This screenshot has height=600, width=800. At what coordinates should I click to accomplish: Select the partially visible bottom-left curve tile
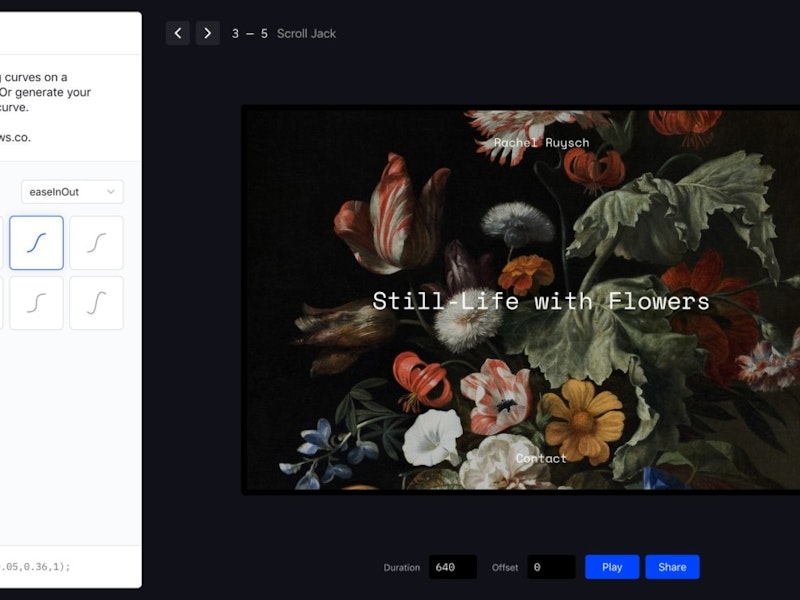(1, 303)
